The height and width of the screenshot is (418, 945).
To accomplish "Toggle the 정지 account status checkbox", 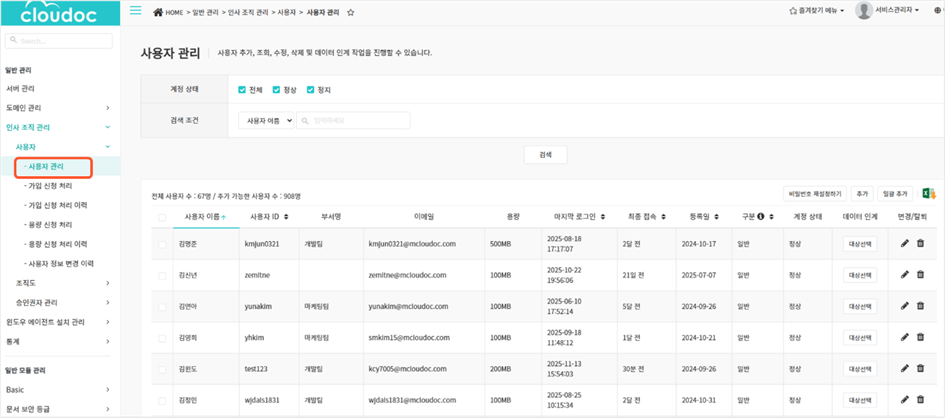I will [x=311, y=90].
